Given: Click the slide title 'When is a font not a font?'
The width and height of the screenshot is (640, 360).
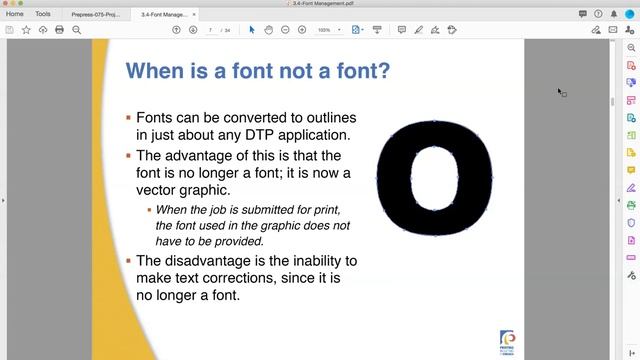Looking at the screenshot, I should pyautogui.click(x=258, y=71).
